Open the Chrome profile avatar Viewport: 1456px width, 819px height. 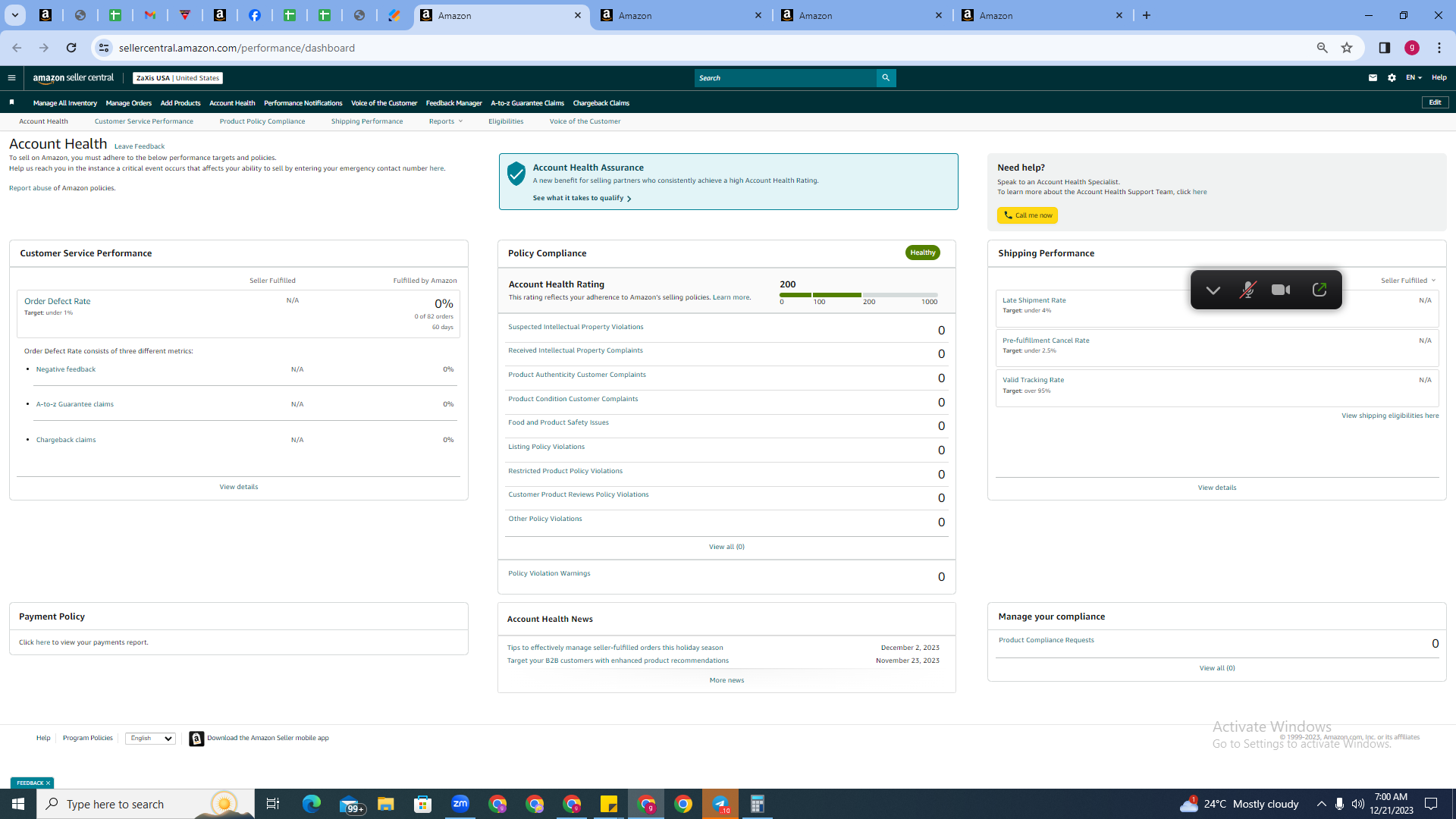click(1412, 48)
